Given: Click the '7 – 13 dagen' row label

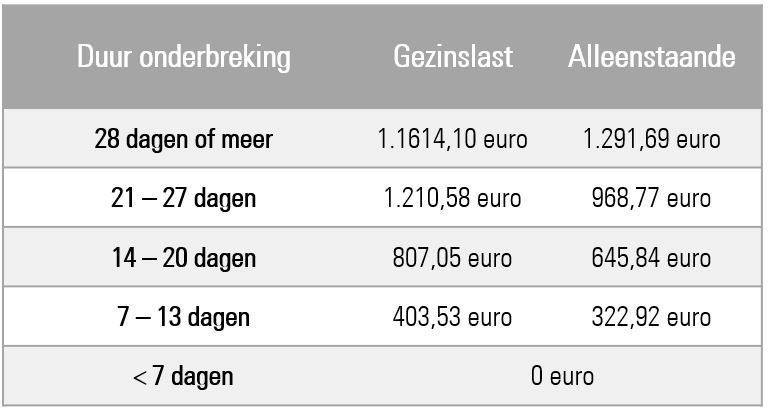Looking at the screenshot, I should coord(183,318).
